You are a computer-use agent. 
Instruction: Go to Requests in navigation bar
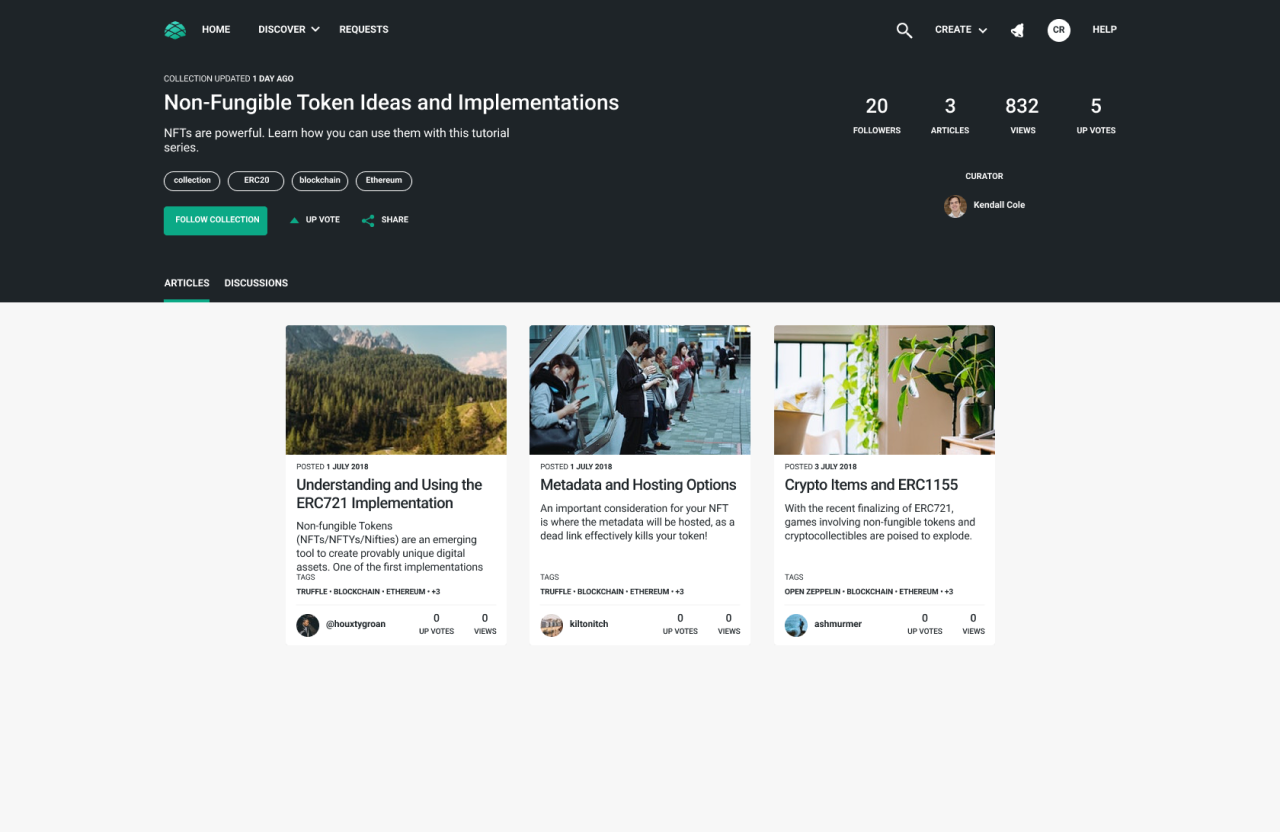[364, 30]
